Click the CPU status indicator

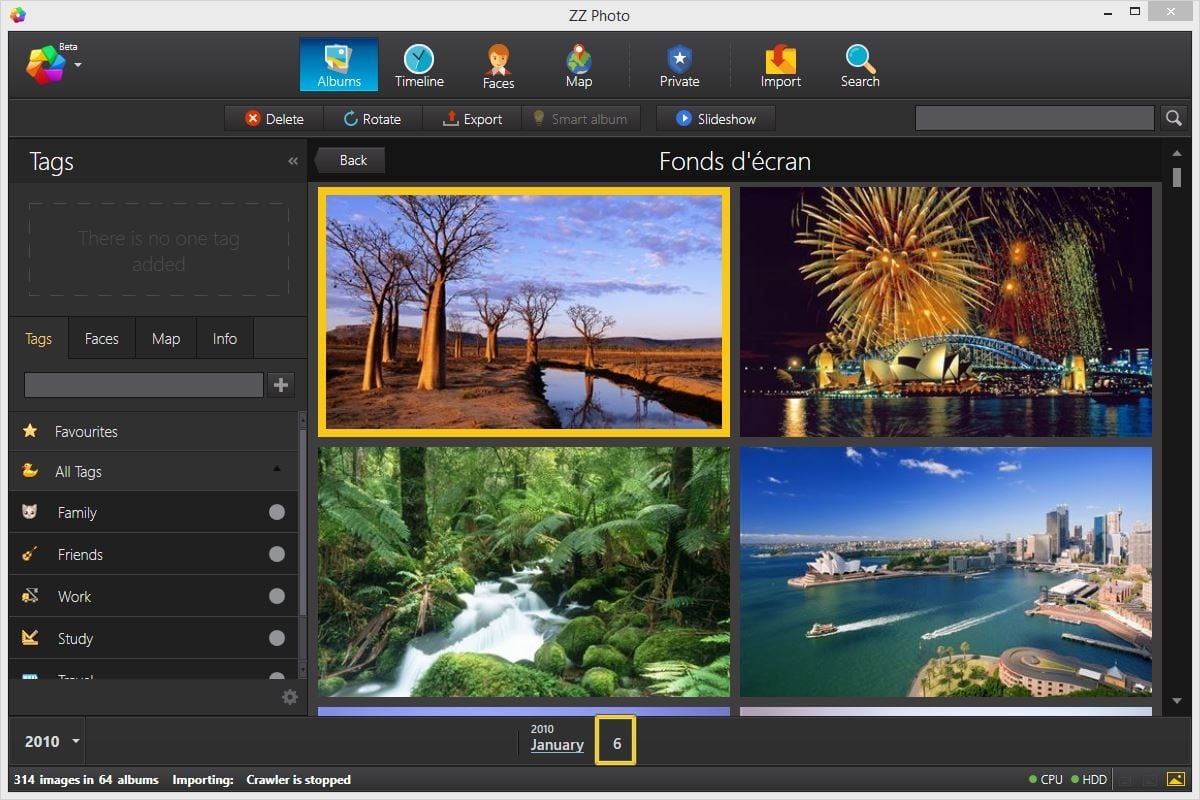[1046, 780]
